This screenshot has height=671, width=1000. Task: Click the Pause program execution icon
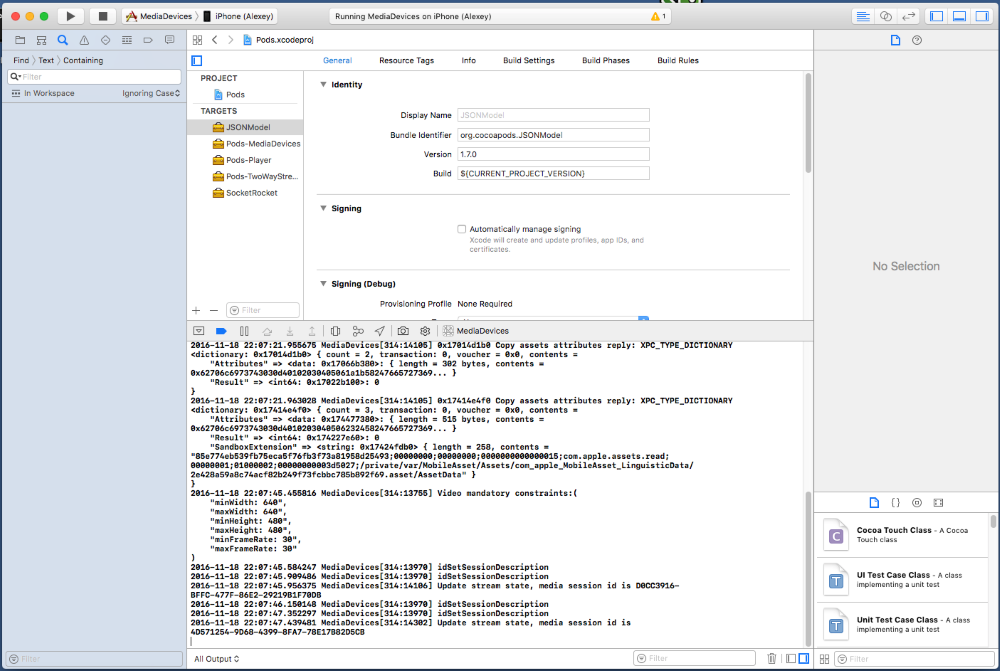[x=244, y=331]
